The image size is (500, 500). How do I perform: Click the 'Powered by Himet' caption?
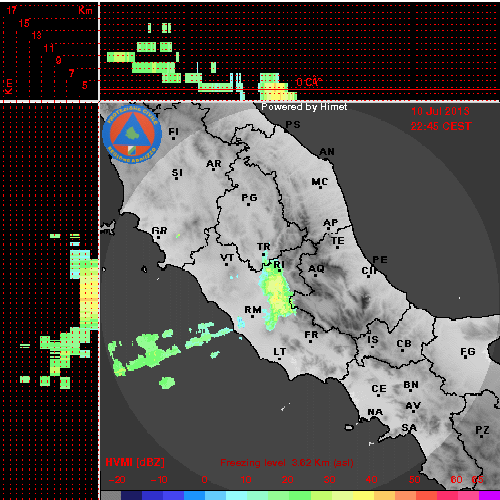(x=304, y=107)
